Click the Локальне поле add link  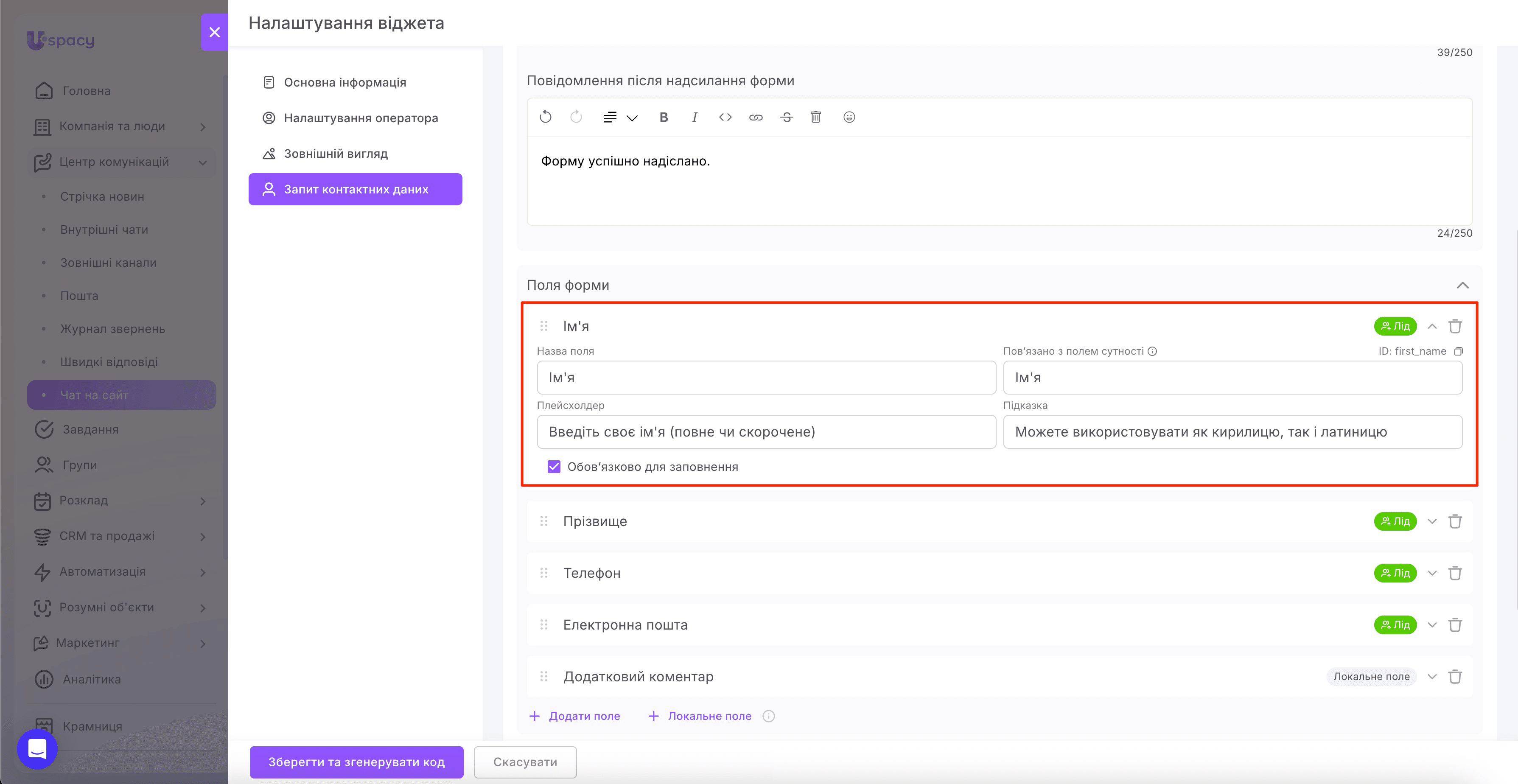click(700, 716)
